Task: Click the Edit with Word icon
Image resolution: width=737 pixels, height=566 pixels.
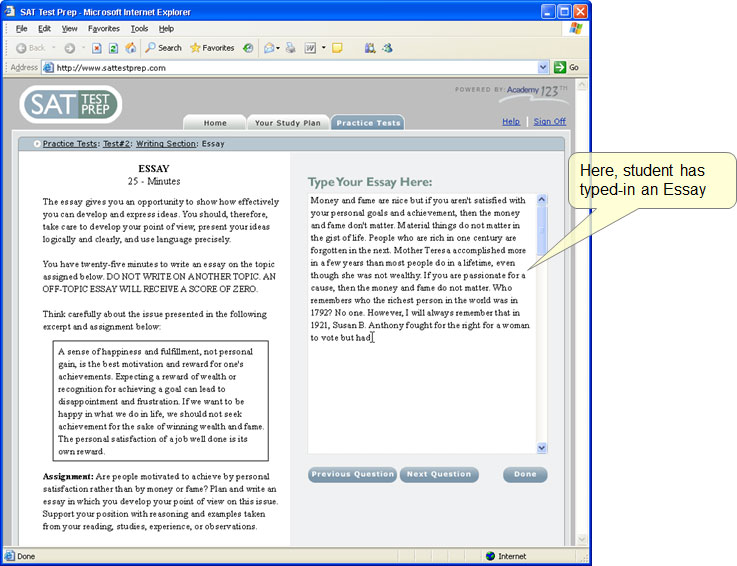Action: click(x=310, y=48)
